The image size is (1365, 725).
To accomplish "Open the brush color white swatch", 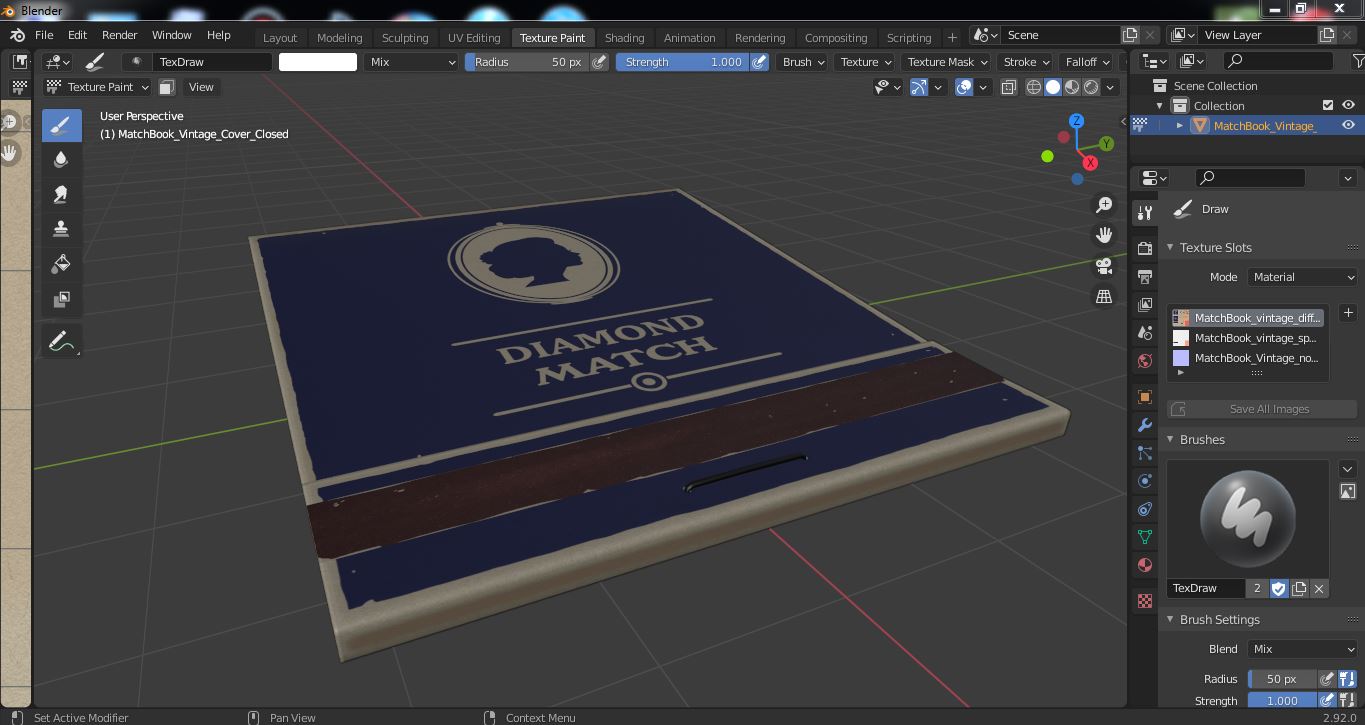I will (x=318, y=62).
